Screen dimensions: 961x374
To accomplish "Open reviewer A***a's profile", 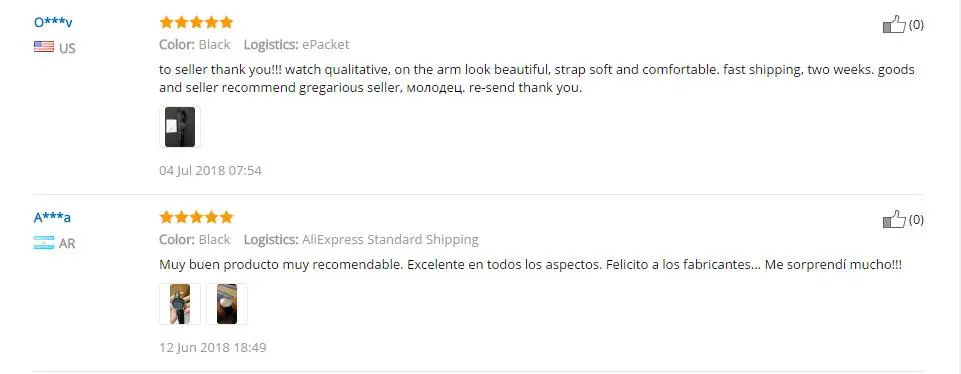I will tap(52, 218).
